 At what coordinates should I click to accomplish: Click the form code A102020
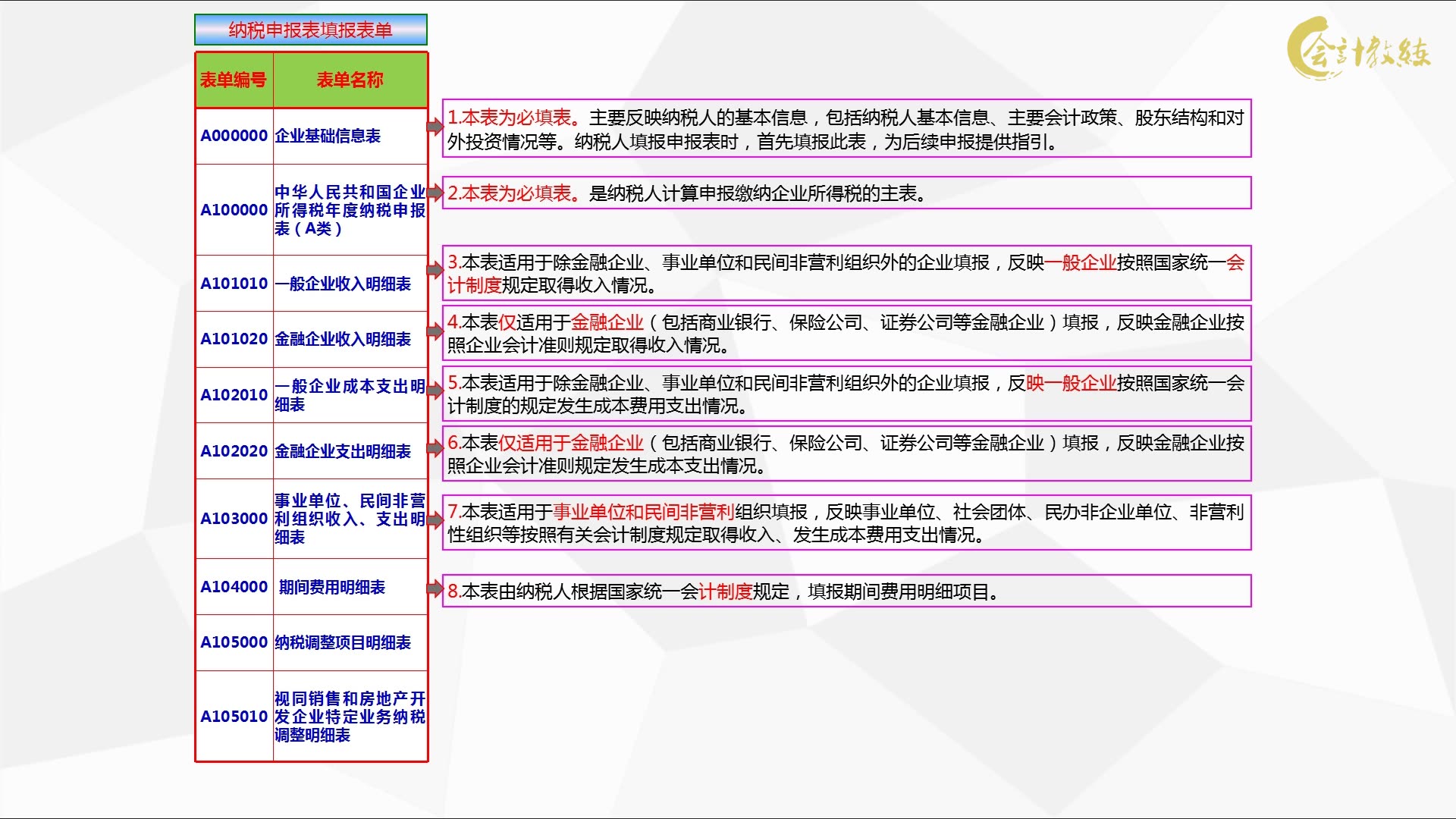coord(234,451)
